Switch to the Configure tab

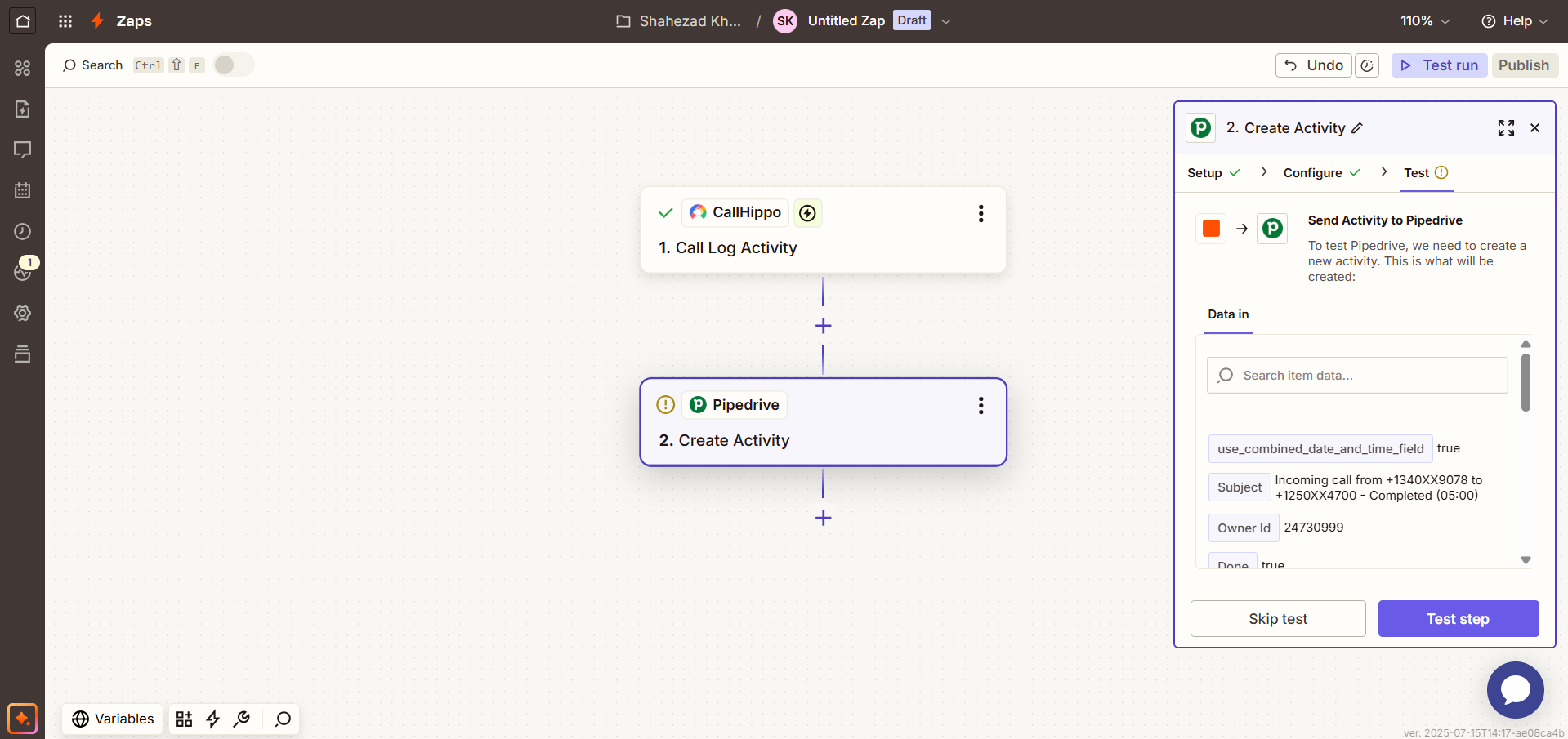point(1321,173)
